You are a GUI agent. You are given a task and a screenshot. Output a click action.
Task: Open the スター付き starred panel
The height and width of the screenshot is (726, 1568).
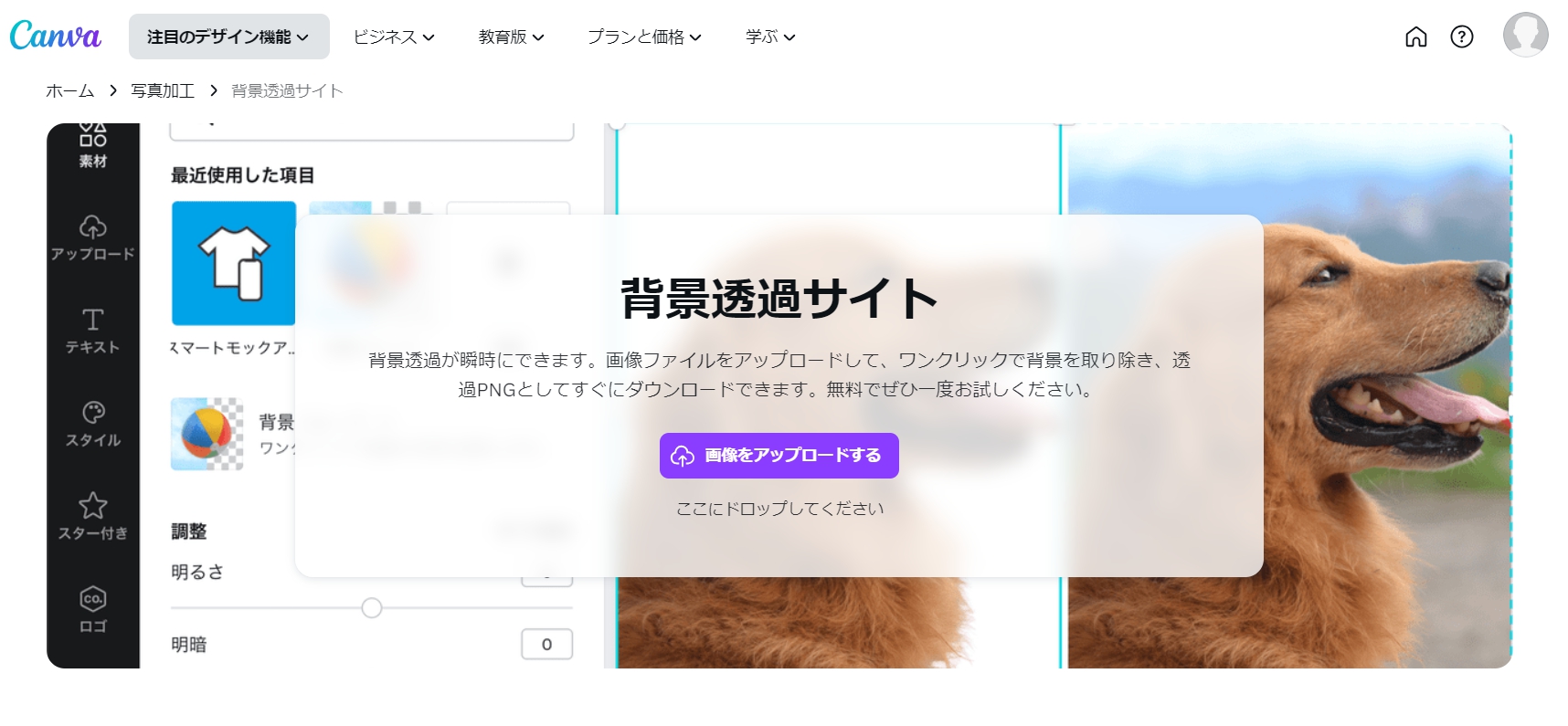[x=92, y=517]
